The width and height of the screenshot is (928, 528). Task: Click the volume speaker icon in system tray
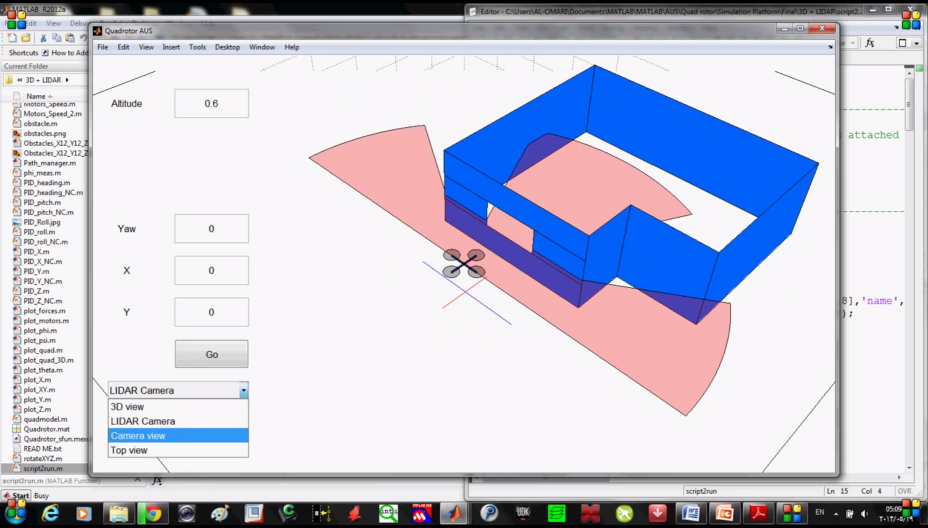tap(865, 514)
